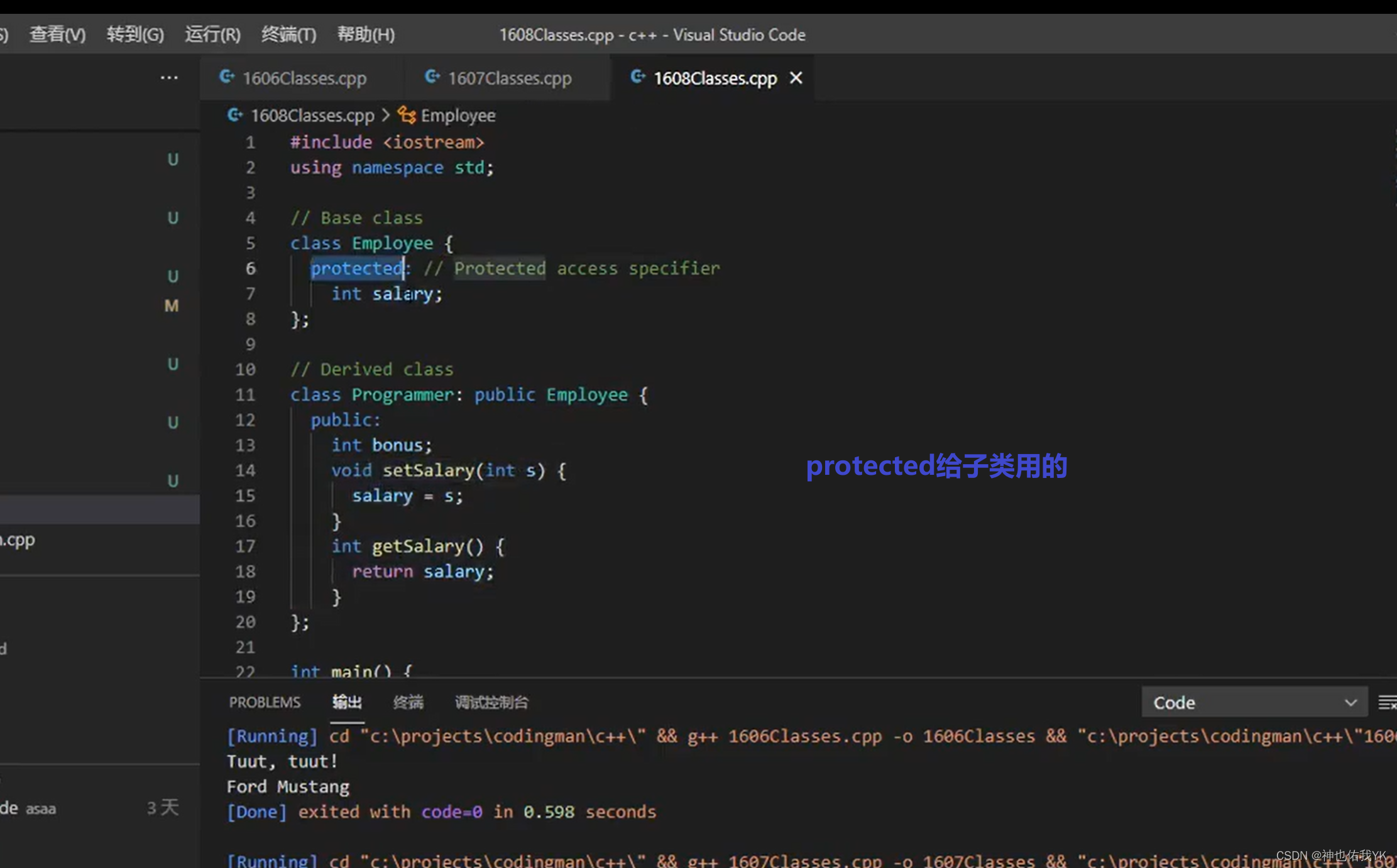Click the breadcrumb chevron after 1608Classes.cpp
This screenshot has width=1397, height=868.
[386, 116]
